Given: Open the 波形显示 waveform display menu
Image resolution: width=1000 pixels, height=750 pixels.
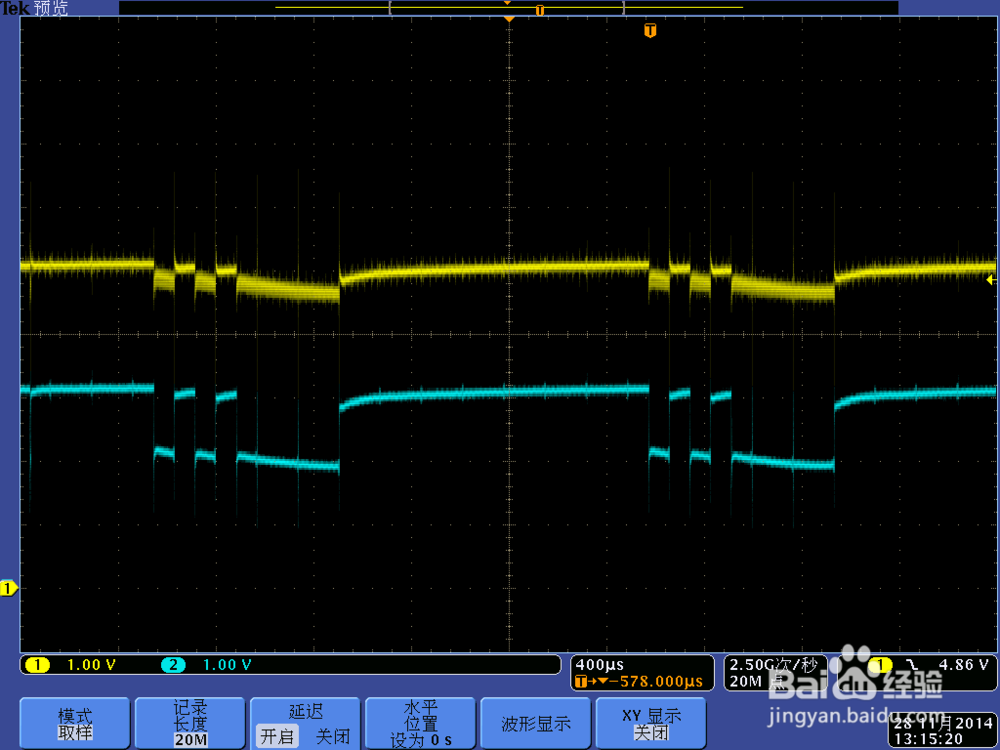Looking at the screenshot, I should coord(536,723).
